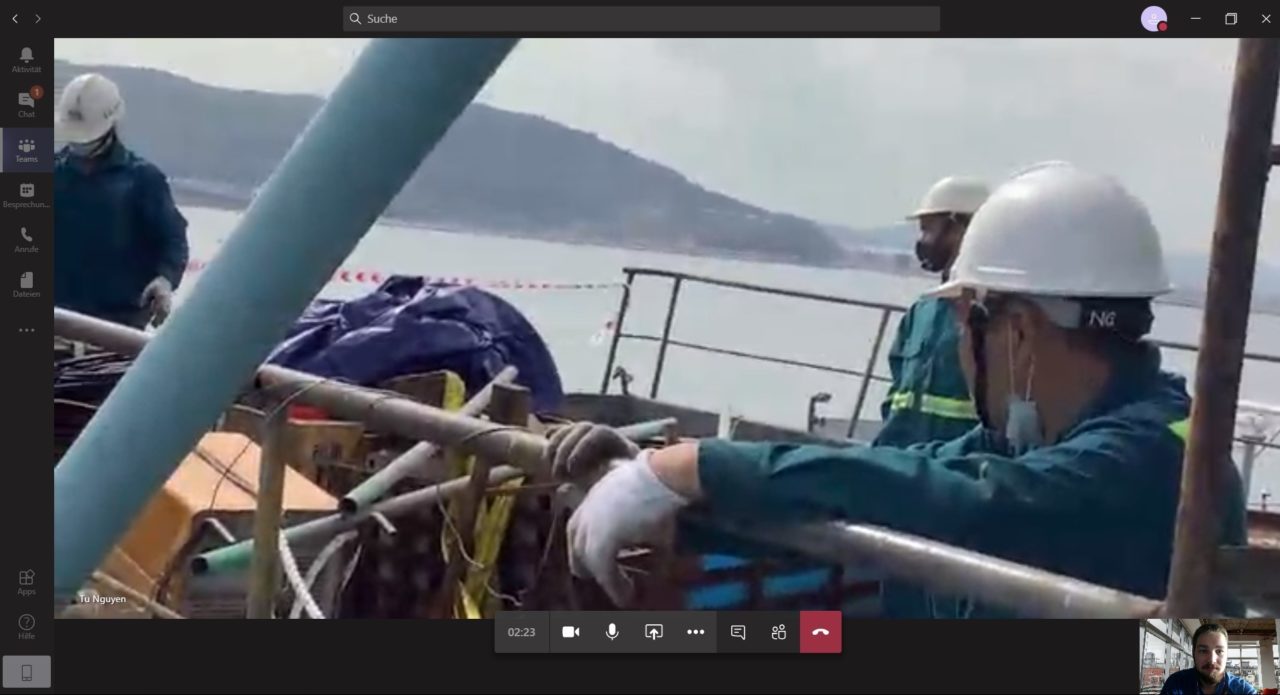Select the Teams sidebar icon
This screenshot has width=1280, height=695.
pyautogui.click(x=26, y=150)
